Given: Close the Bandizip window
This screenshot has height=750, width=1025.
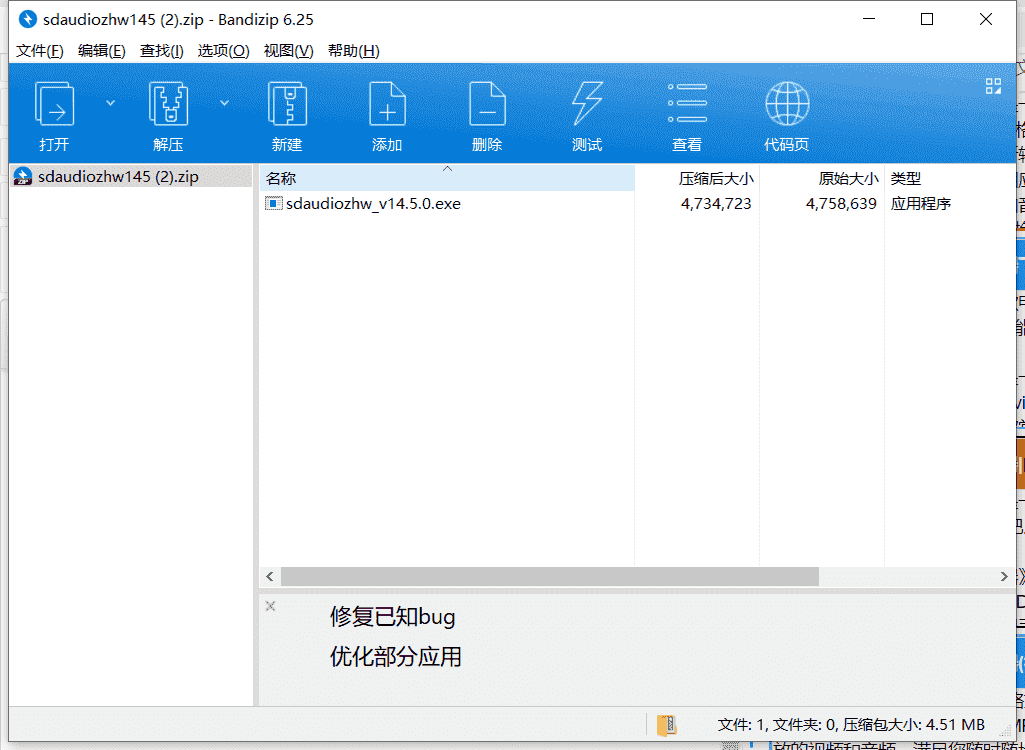Looking at the screenshot, I should coord(986,20).
